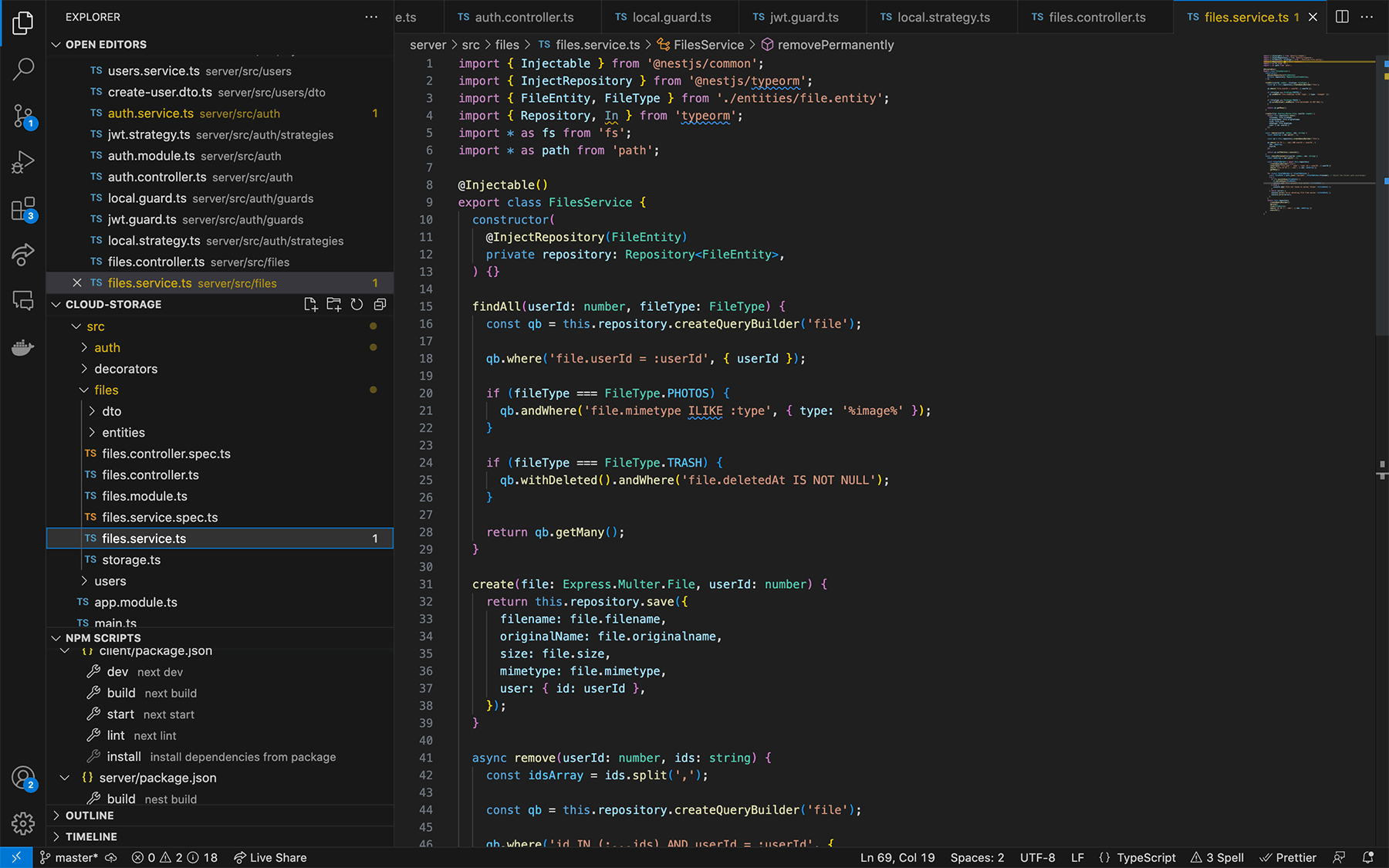Switch to local.guard.ts tab

[x=671, y=17]
